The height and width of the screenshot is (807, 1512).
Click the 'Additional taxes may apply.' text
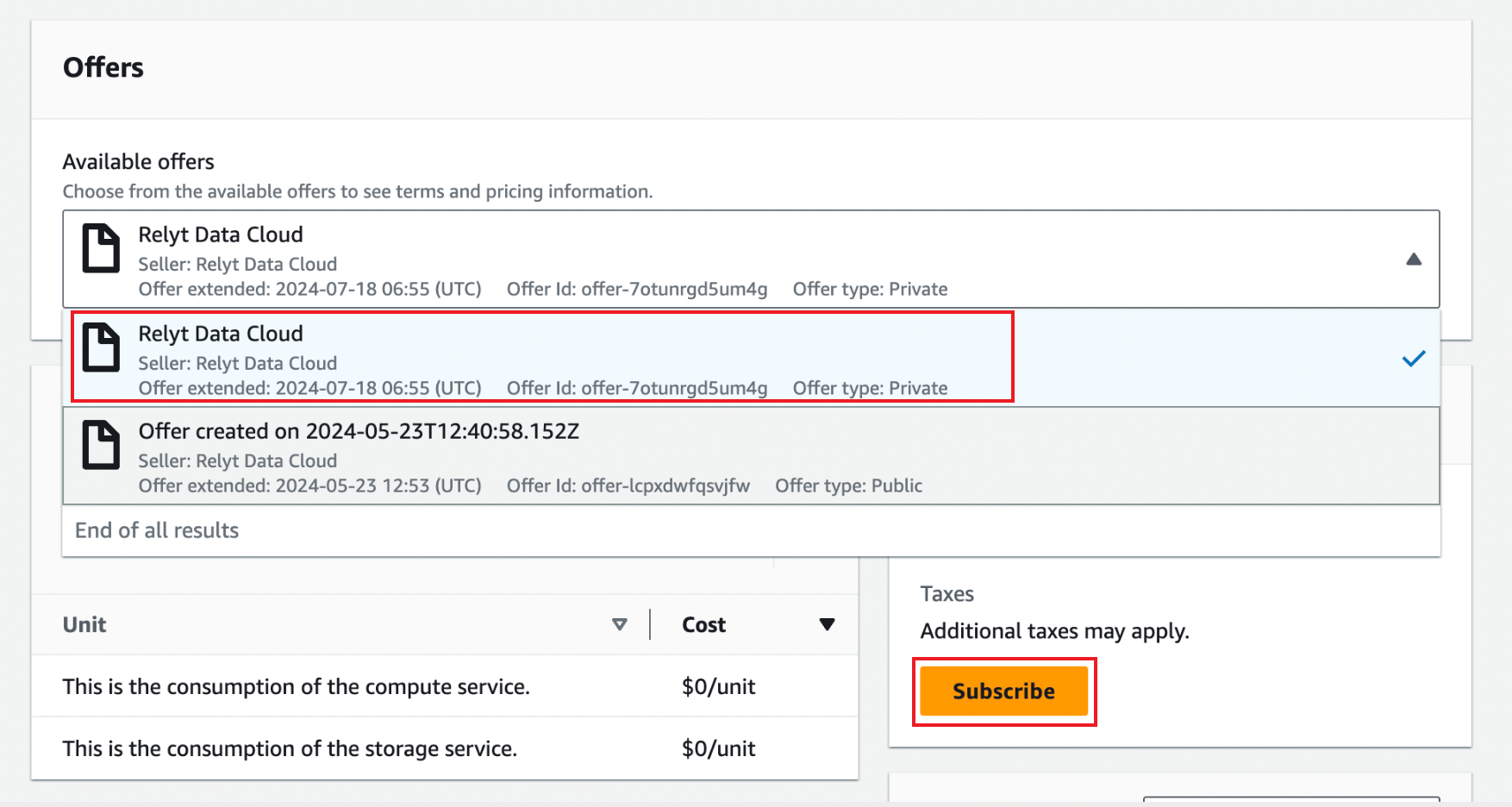point(1054,631)
